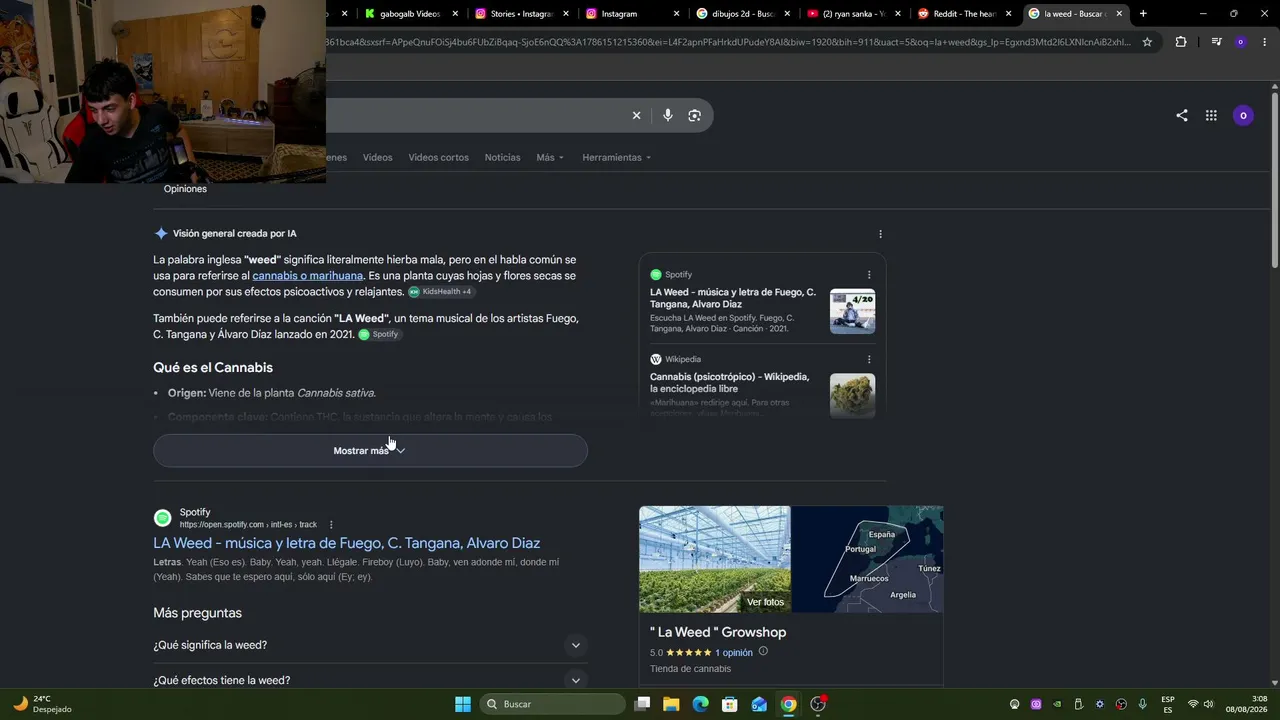Close the Reddit browser tab
The image size is (1280, 720).
click(1009, 14)
